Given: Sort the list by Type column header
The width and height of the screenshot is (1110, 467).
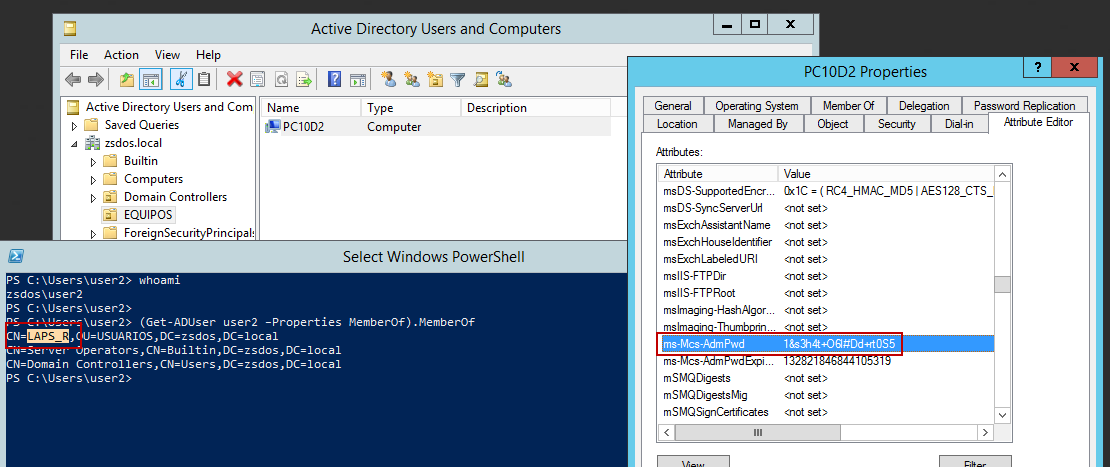Looking at the screenshot, I should [411, 108].
